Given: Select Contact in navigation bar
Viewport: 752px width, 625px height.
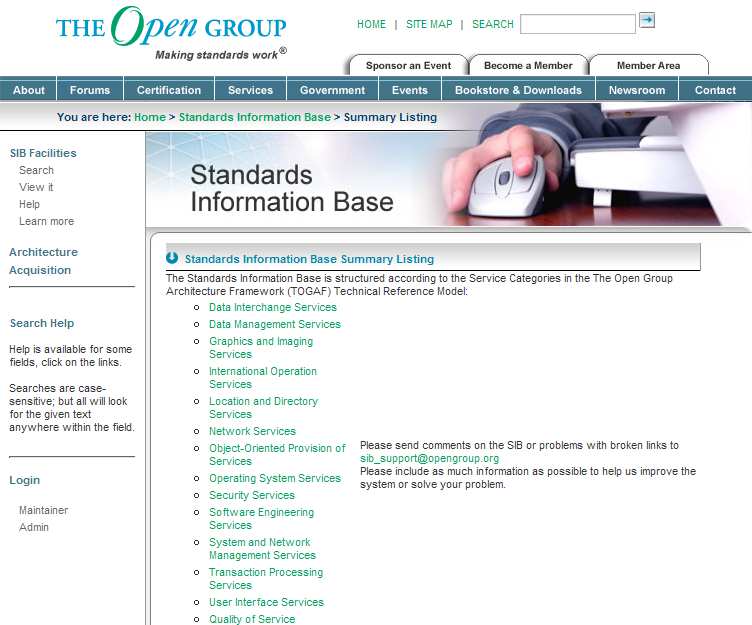Looking at the screenshot, I should point(715,90).
